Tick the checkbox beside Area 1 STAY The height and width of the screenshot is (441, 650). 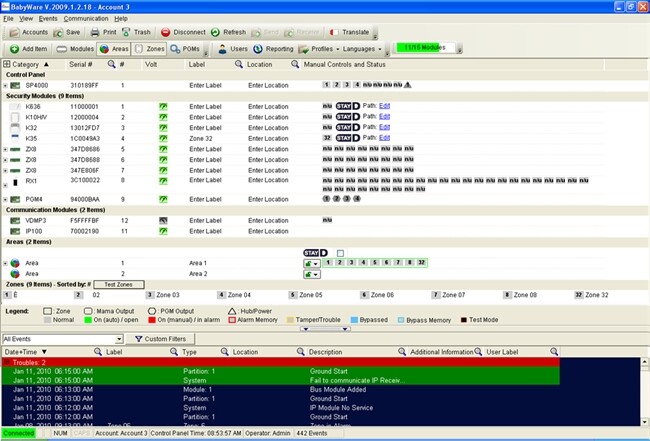(x=340, y=252)
